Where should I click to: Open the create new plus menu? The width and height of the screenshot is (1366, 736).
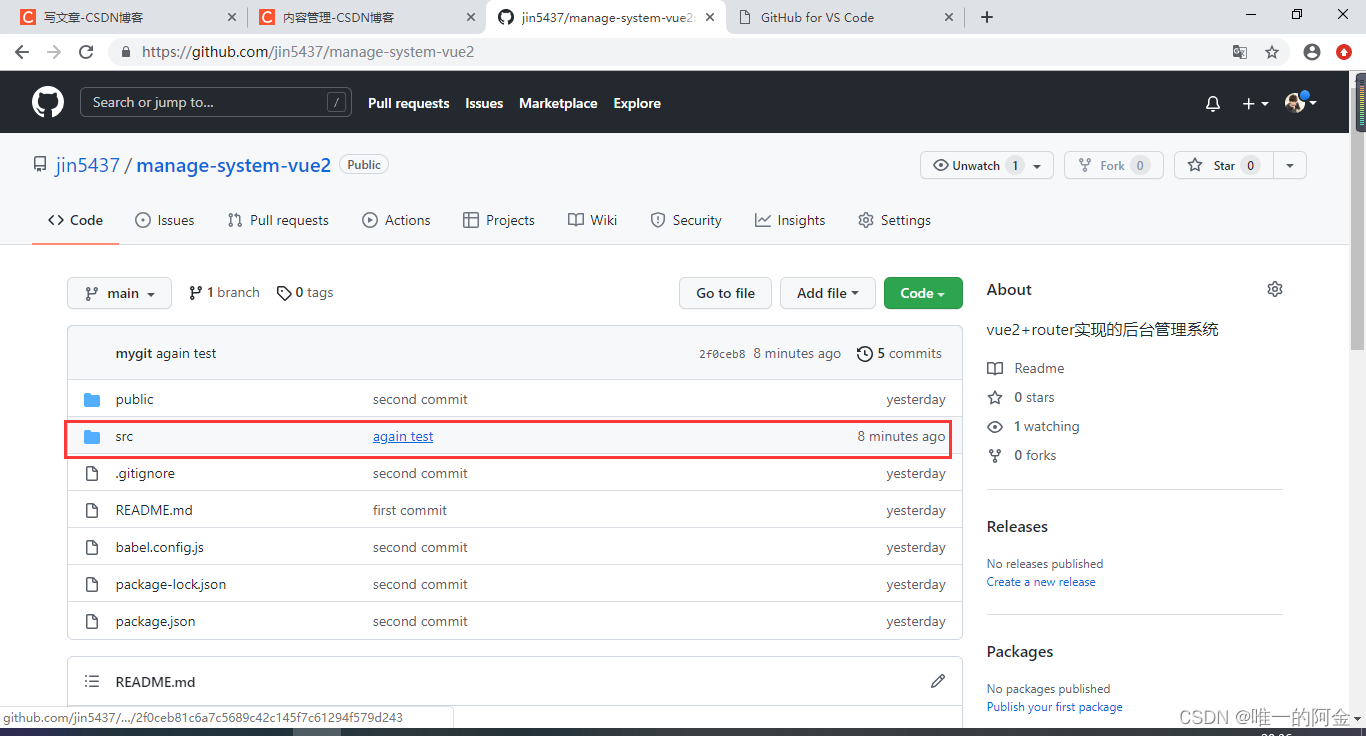(1255, 103)
